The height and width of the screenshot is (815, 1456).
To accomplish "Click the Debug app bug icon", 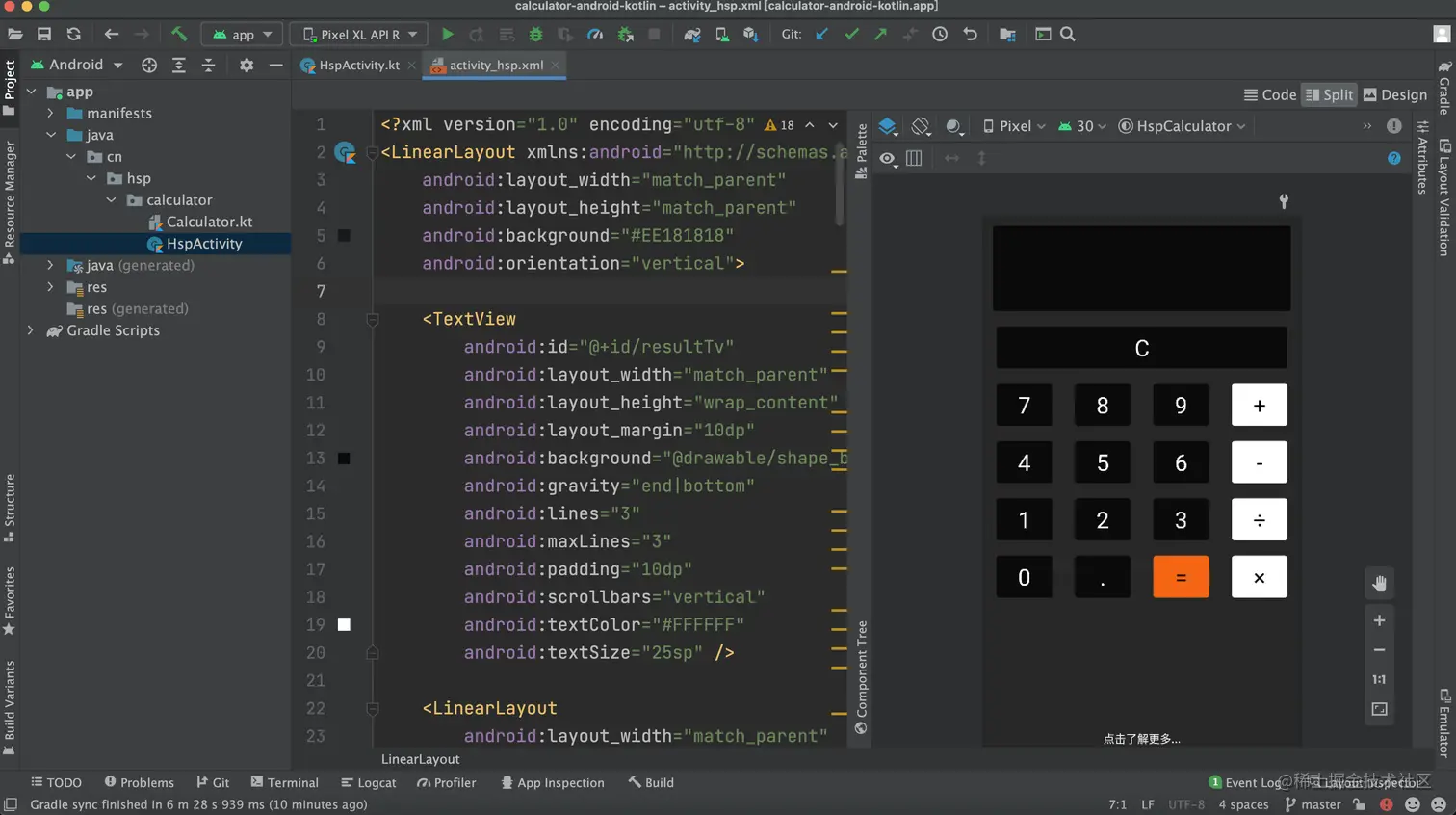I will (x=536, y=34).
